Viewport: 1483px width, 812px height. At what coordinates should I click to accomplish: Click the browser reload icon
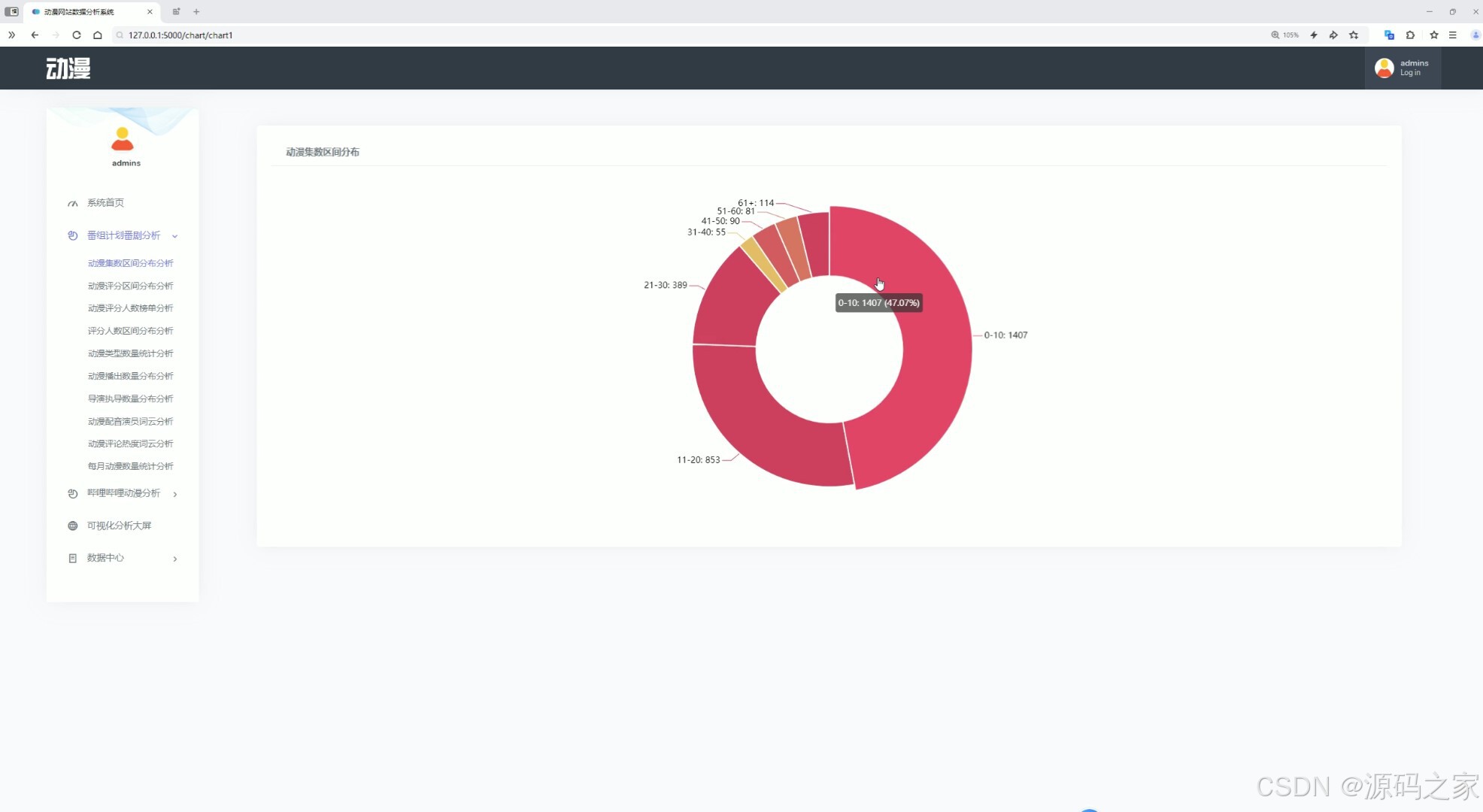(77, 35)
